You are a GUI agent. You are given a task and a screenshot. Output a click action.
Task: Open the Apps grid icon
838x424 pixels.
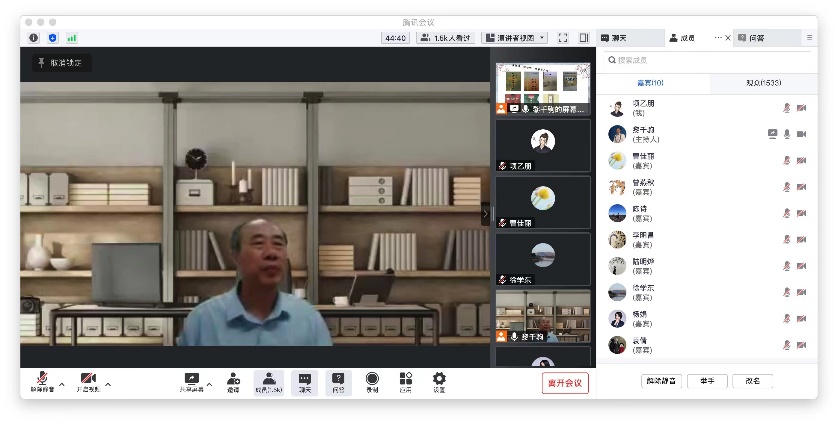405,379
